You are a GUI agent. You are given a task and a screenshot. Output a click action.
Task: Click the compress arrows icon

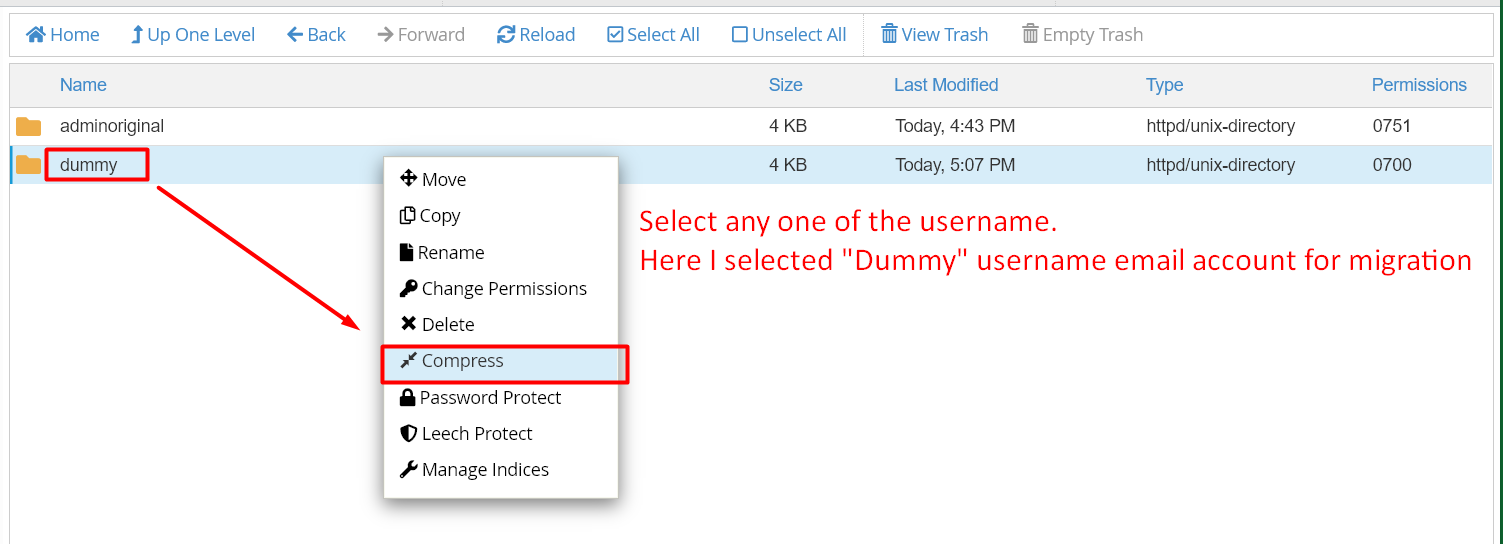point(408,361)
